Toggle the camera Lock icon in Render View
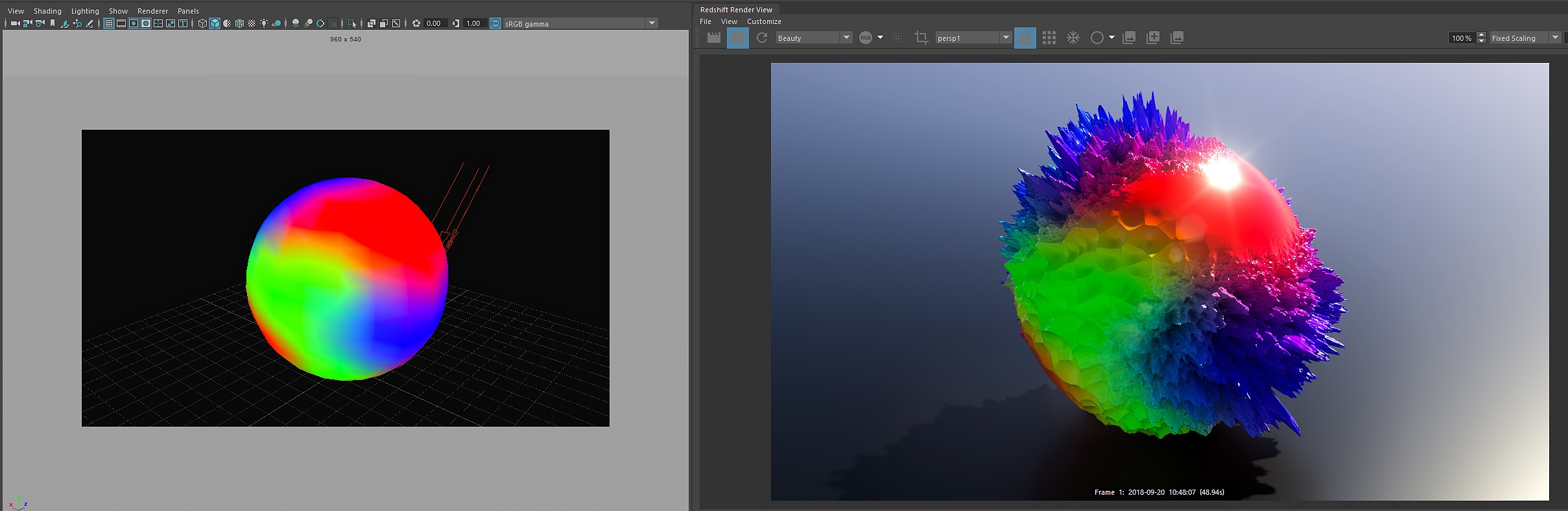 (x=1025, y=38)
